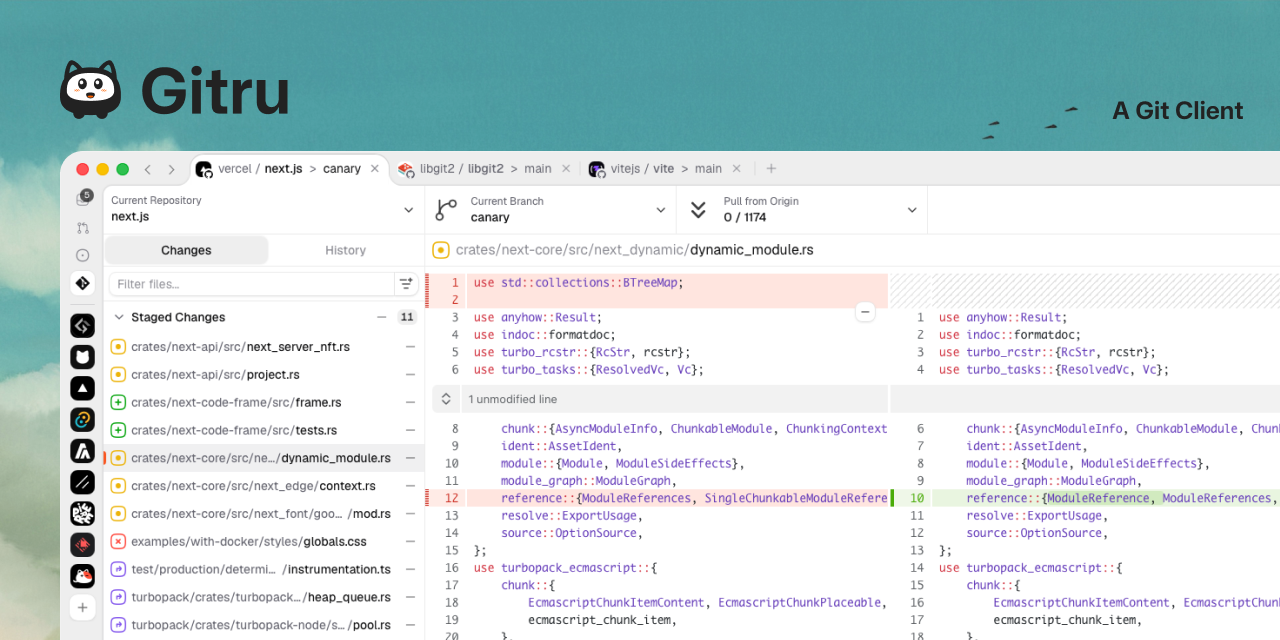Click the 'Pull from Origin' label

(761, 201)
